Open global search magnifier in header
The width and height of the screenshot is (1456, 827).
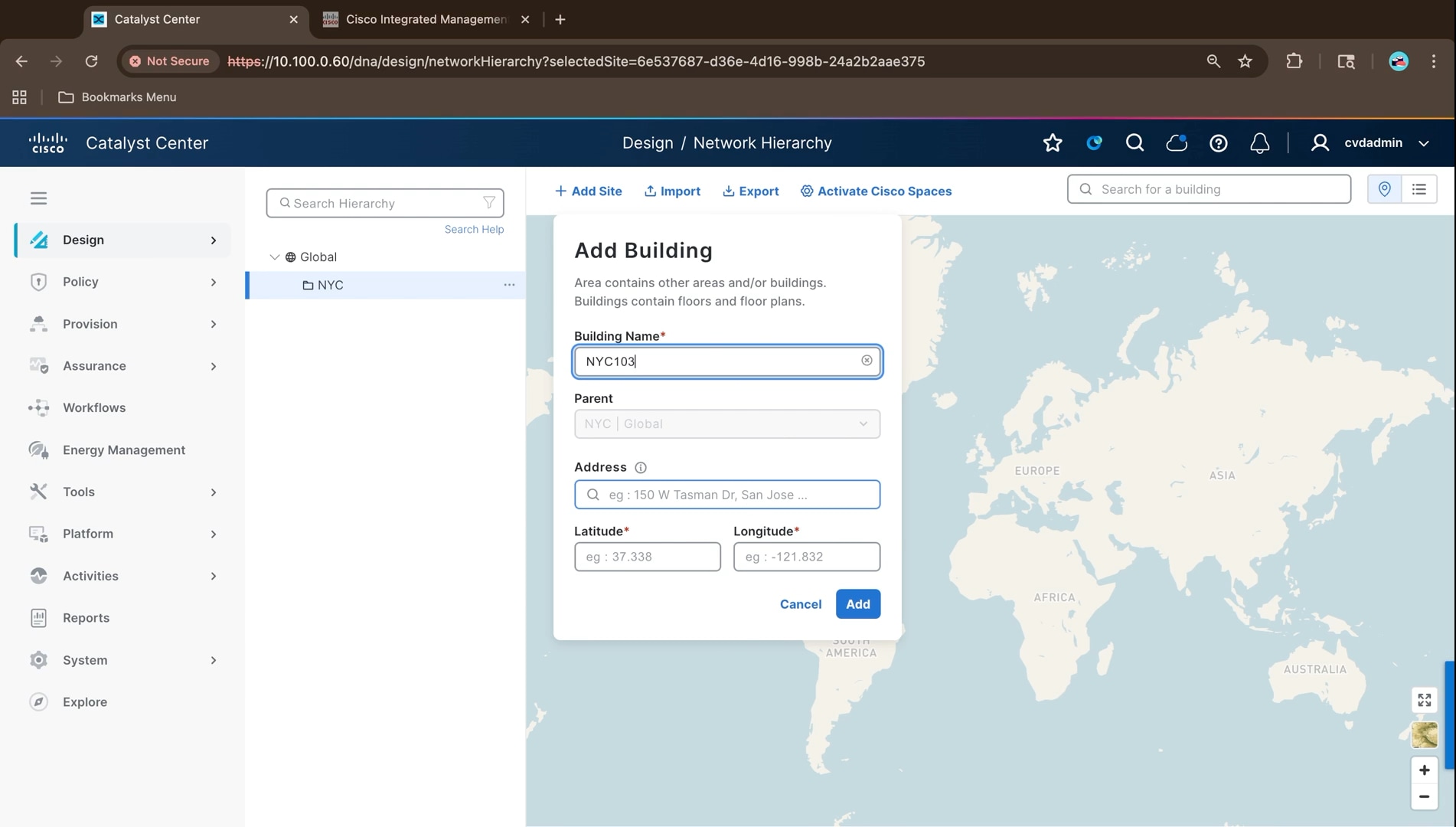coord(1135,143)
